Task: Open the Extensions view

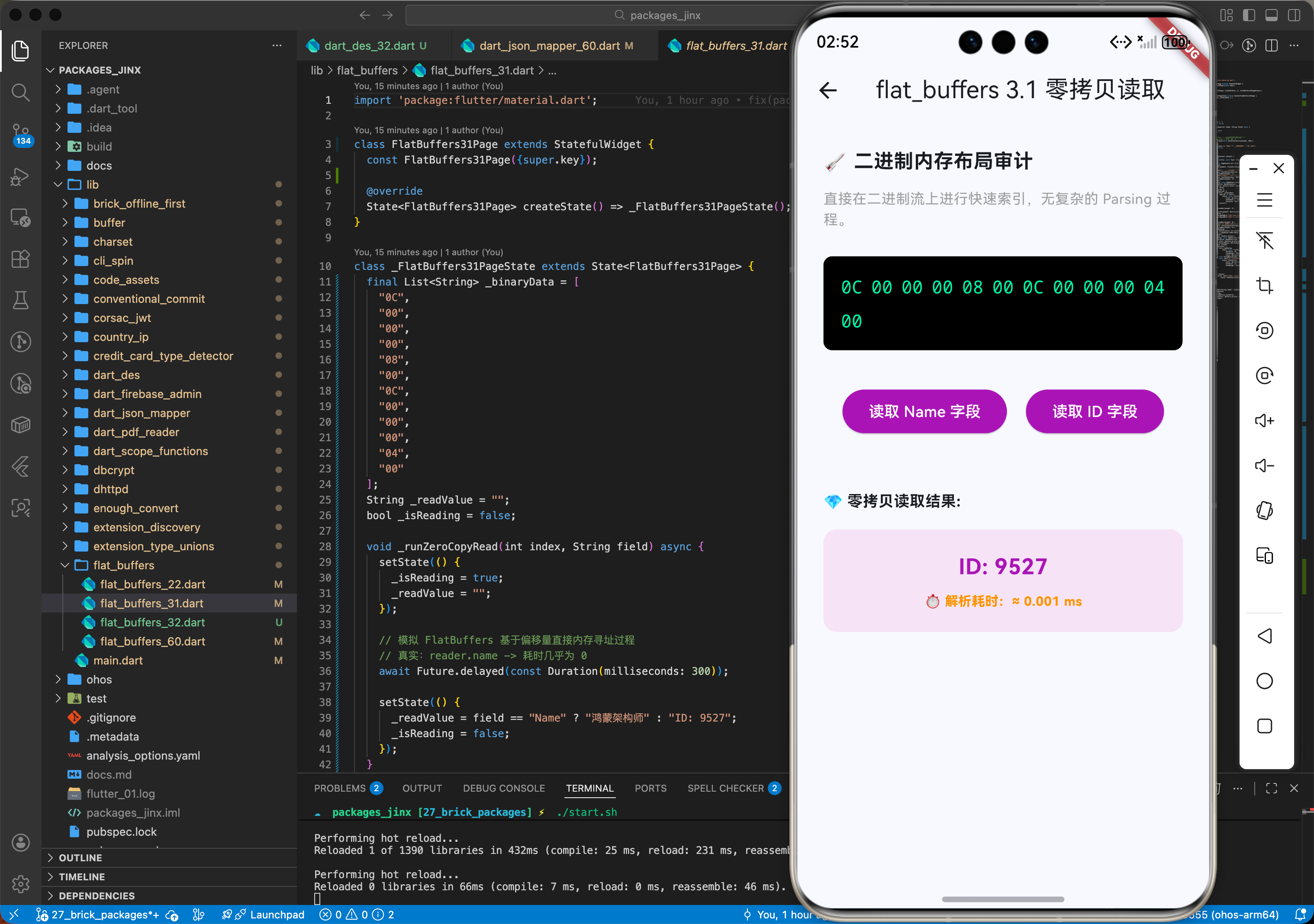Action: pos(21,259)
